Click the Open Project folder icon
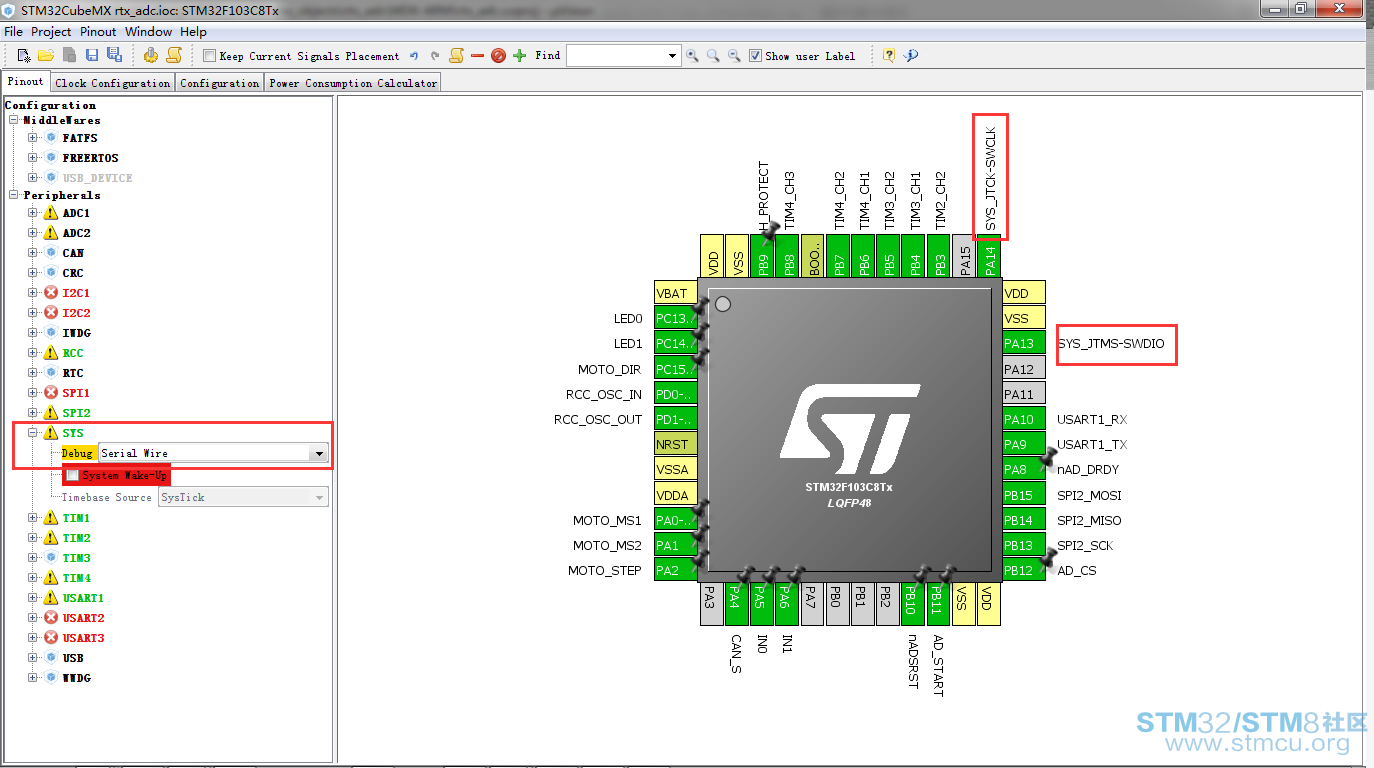Viewport: 1374px width, 768px height. 46,55
